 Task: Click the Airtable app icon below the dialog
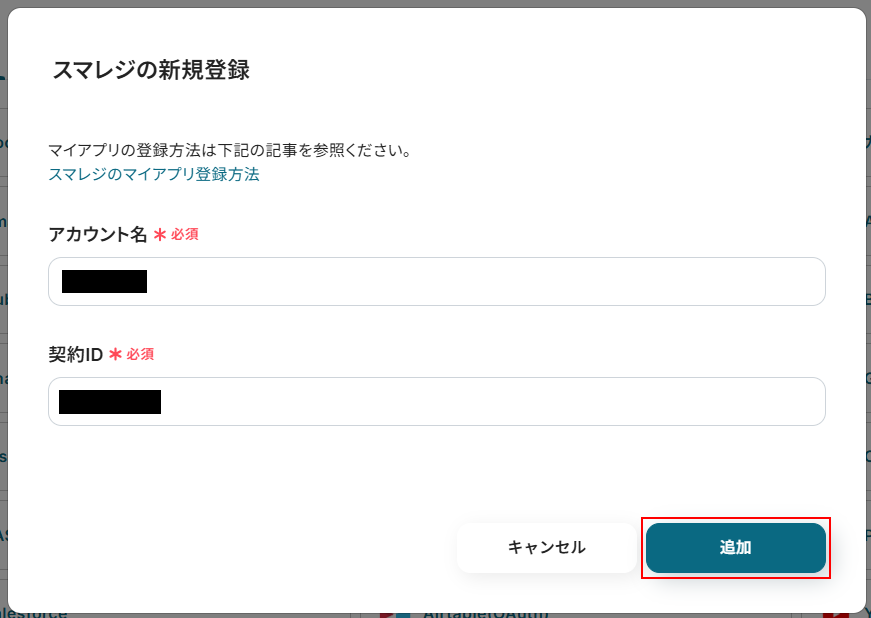(x=395, y=615)
